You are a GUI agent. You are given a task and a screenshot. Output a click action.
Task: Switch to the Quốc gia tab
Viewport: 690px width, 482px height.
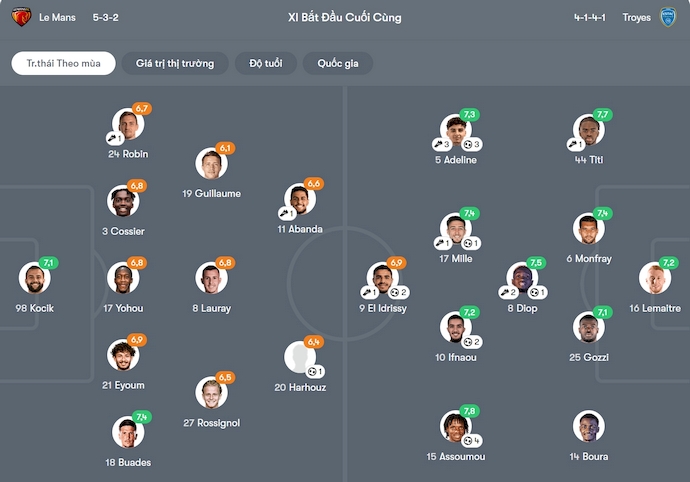click(x=338, y=63)
